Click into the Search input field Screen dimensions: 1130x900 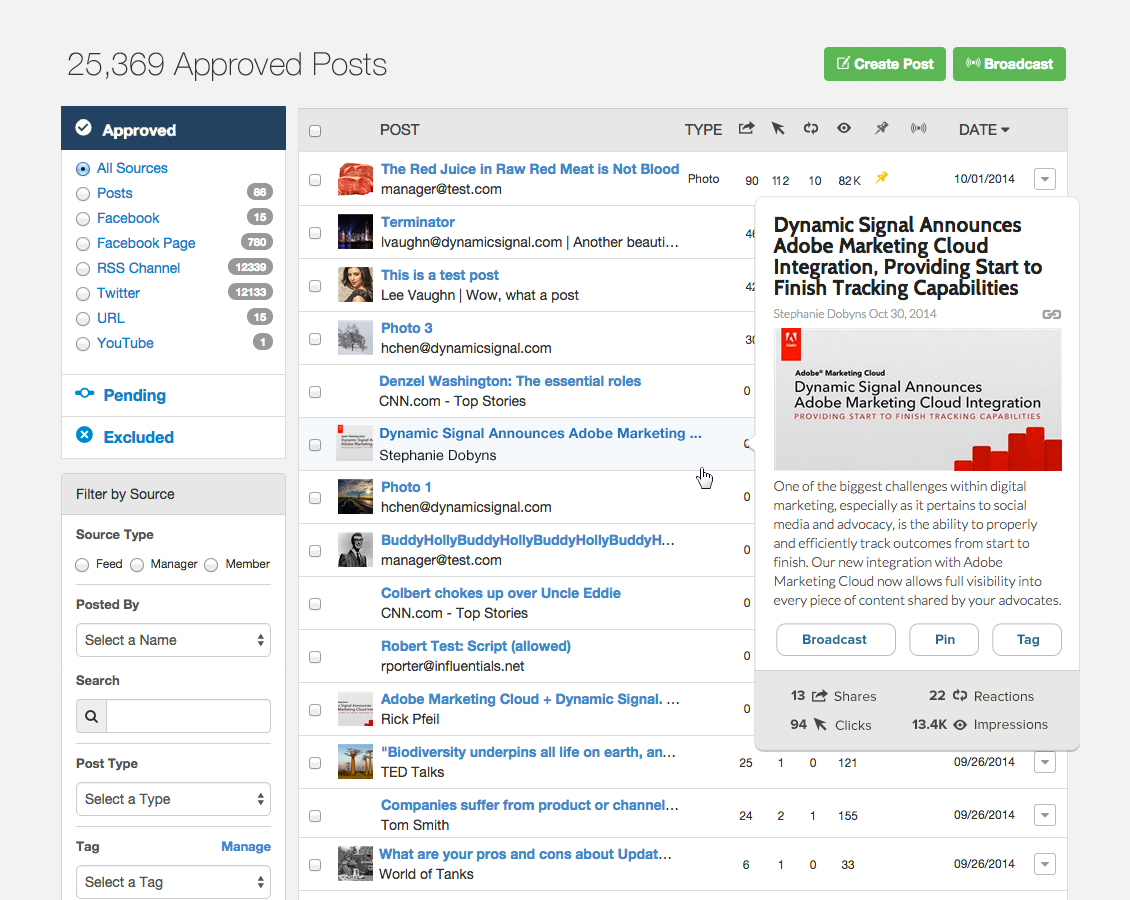click(188, 716)
